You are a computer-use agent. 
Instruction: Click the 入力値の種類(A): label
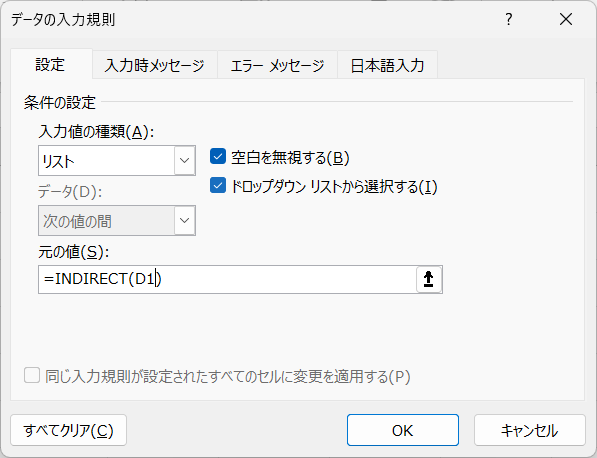[96, 132]
